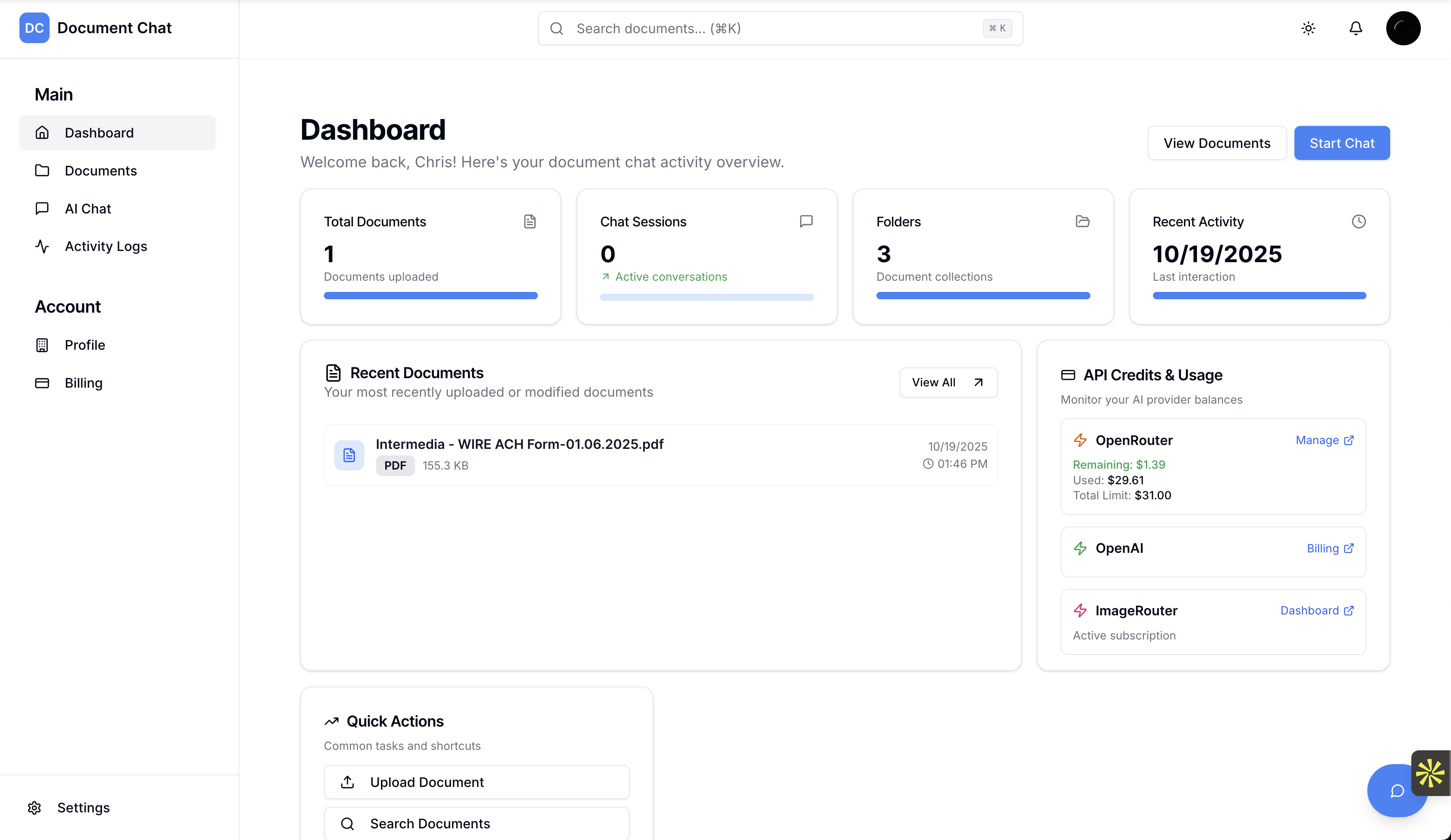The image size is (1451, 840).
Task: Click the Activity Logs waveform icon
Action: pyautogui.click(x=43, y=246)
